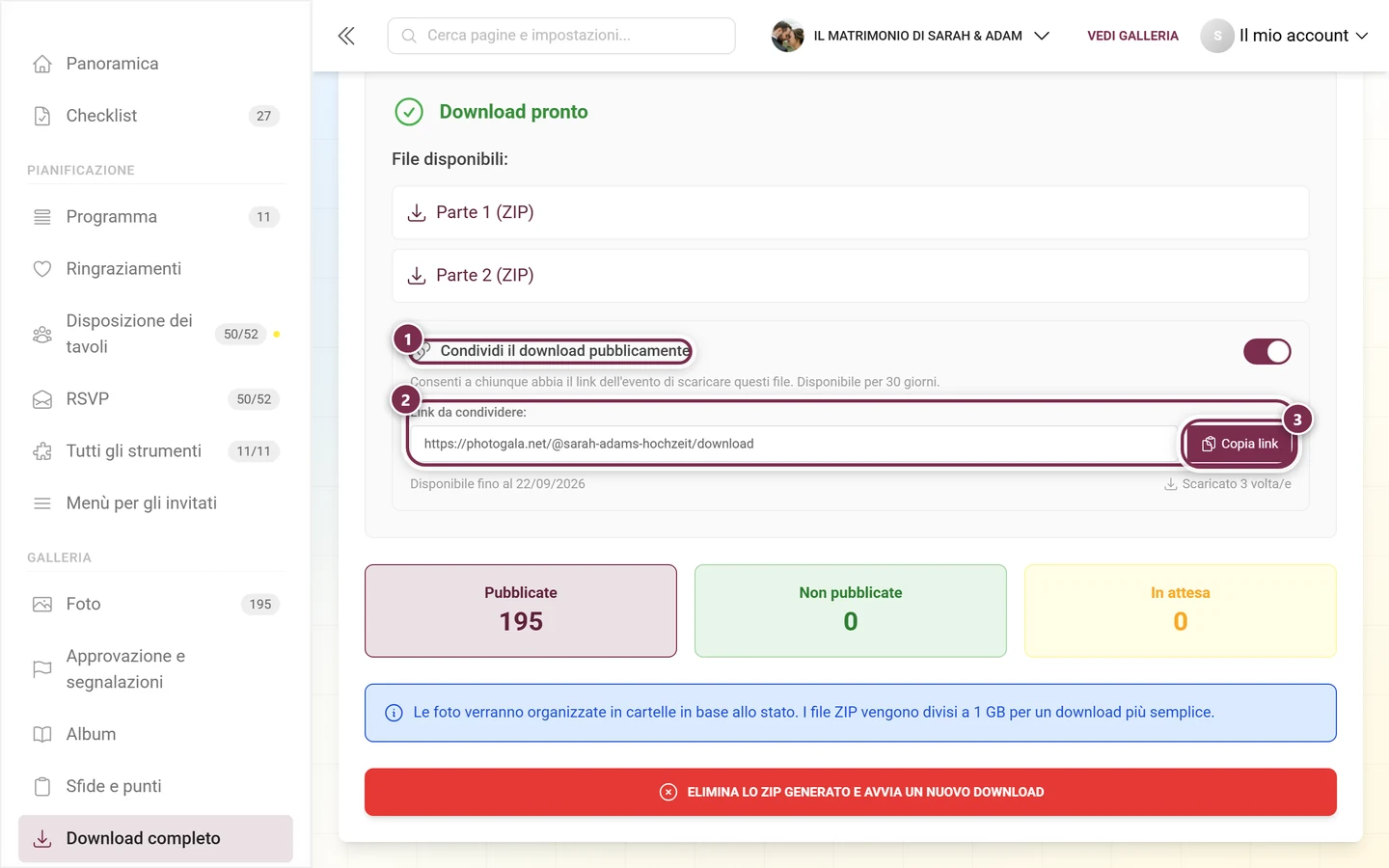Click 'Disponibile fino al 22/09/2026' text

pyautogui.click(x=498, y=484)
